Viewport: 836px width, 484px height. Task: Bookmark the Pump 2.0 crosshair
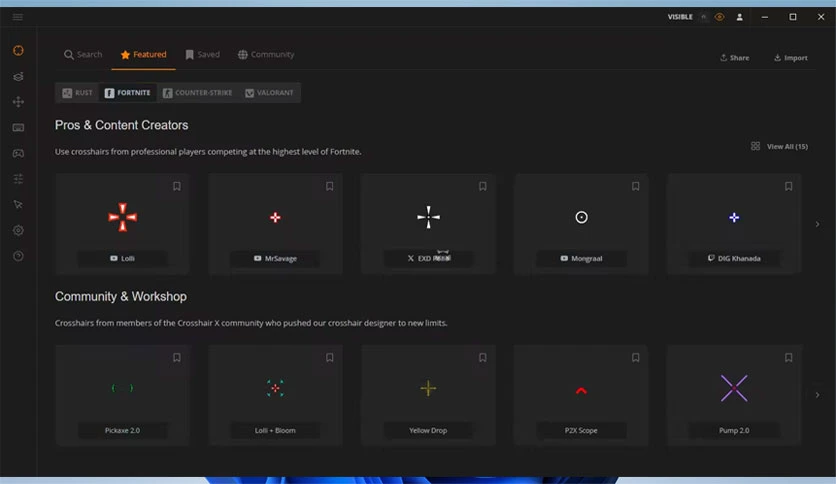[789, 358]
